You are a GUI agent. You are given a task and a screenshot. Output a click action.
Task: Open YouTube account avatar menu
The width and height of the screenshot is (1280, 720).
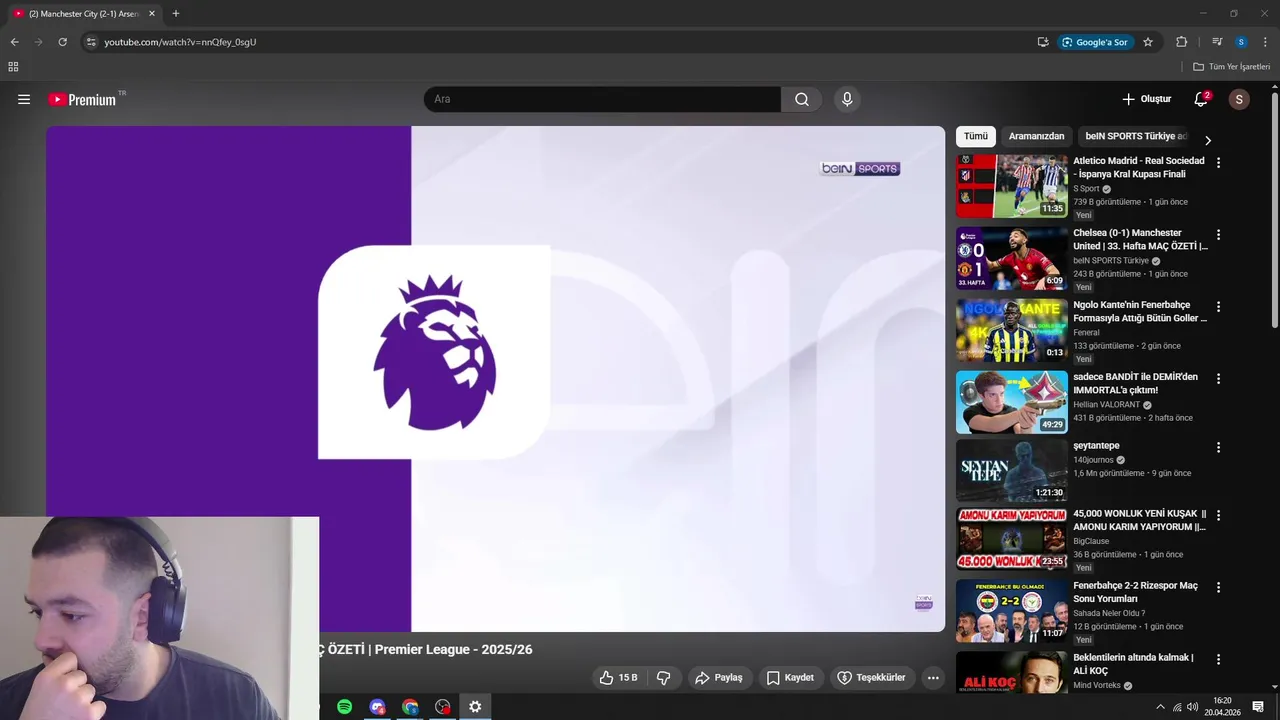click(x=1239, y=99)
